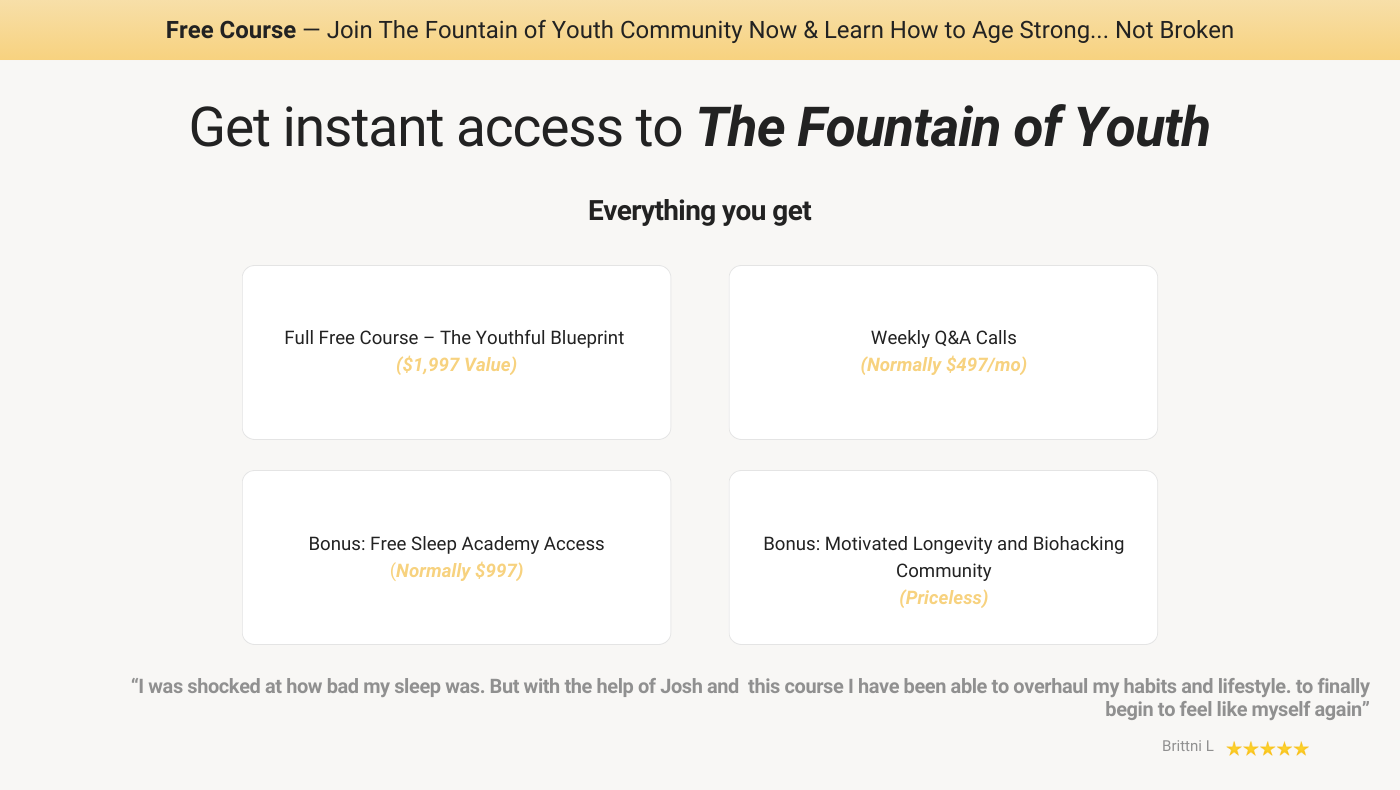Viewport: 1400px width, 790px height.
Task: Select the Longevity and Biohacking Community card
Action: coord(943,557)
